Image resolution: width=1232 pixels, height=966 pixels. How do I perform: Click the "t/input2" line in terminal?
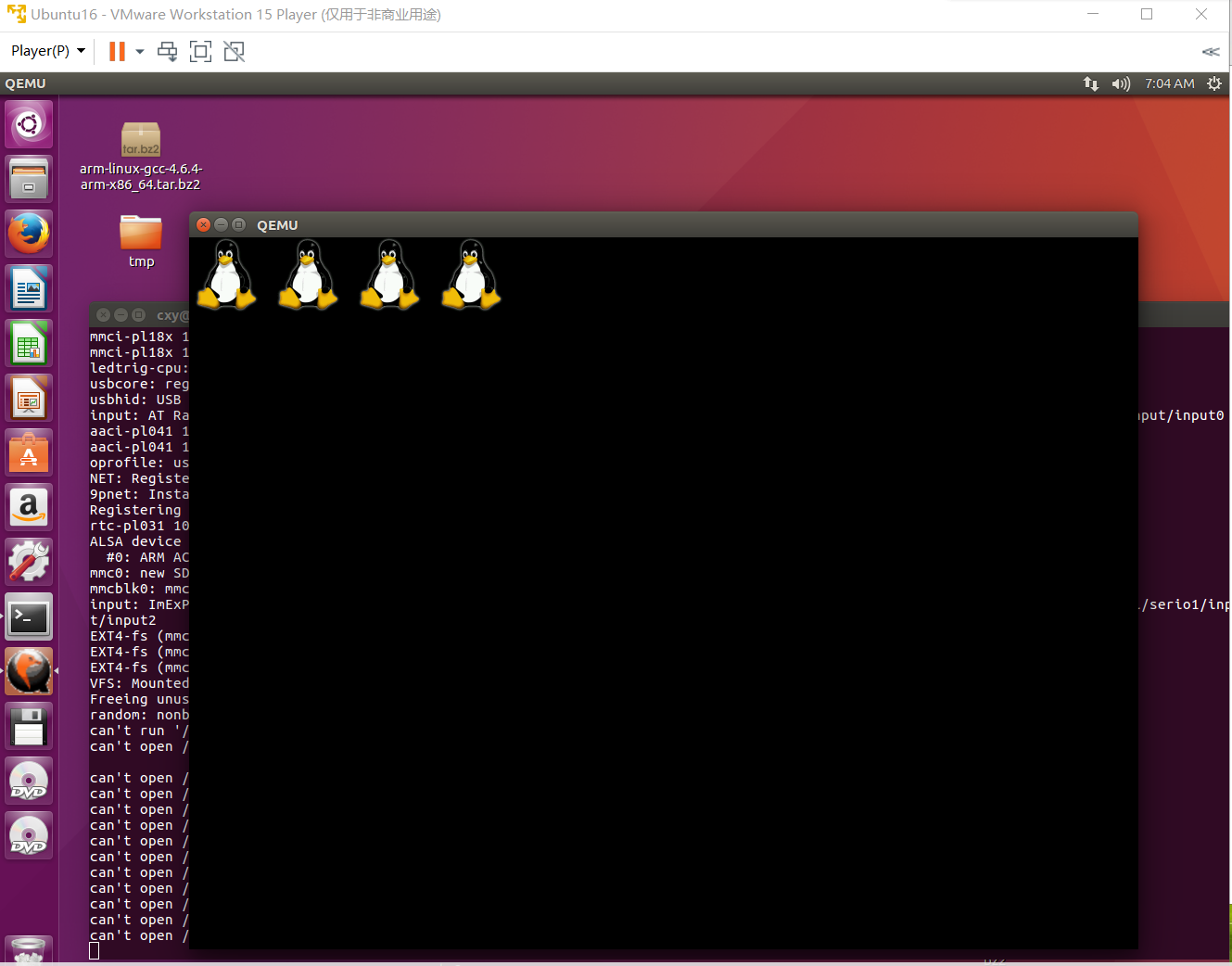point(123,620)
